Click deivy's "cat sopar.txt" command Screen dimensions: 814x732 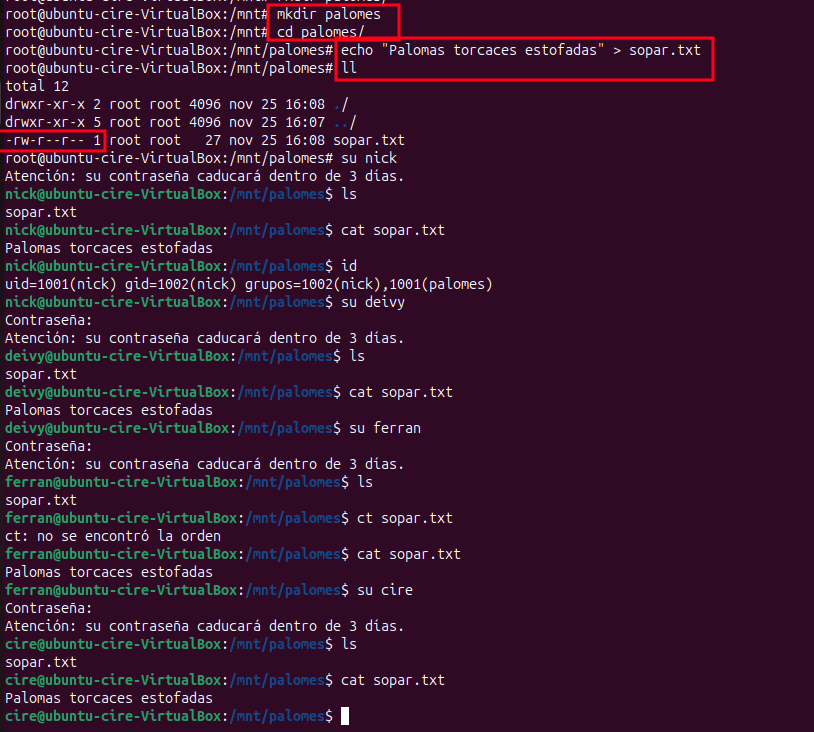pyautogui.click(x=401, y=392)
